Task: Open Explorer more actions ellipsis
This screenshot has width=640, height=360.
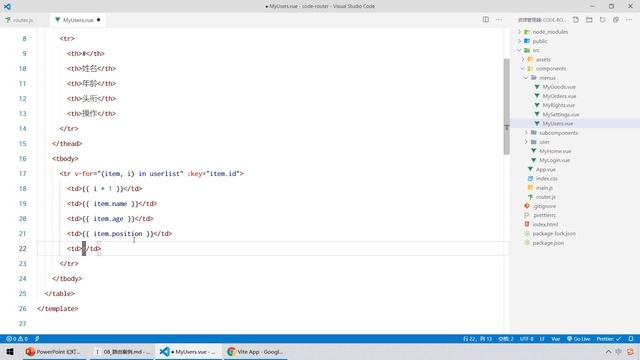Action: (629, 20)
